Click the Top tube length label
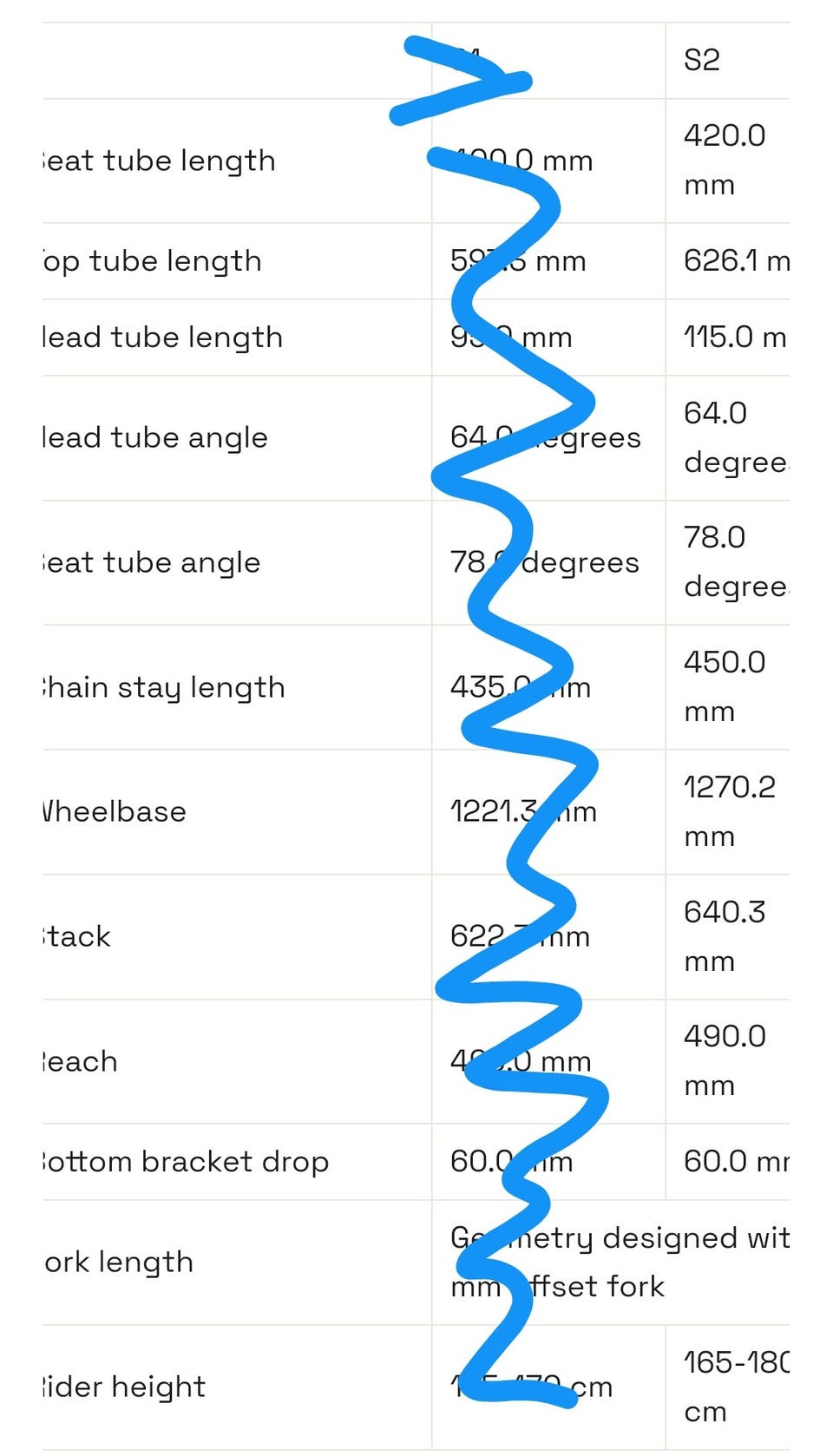The width and height of the screenshot is (833, 1456). point(152,261)
